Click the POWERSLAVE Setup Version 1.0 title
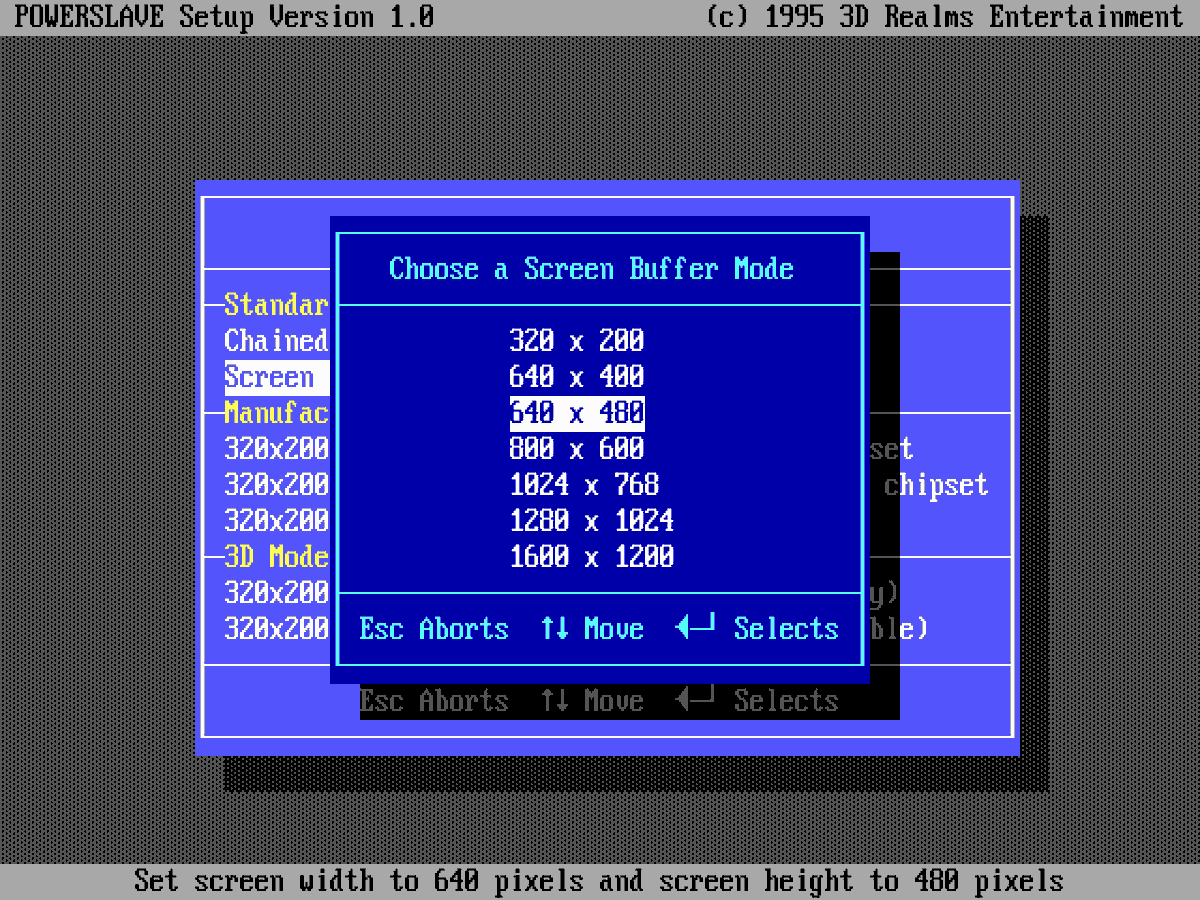The width and height of the screenshot is (1200, 900). tap(225, 17)
